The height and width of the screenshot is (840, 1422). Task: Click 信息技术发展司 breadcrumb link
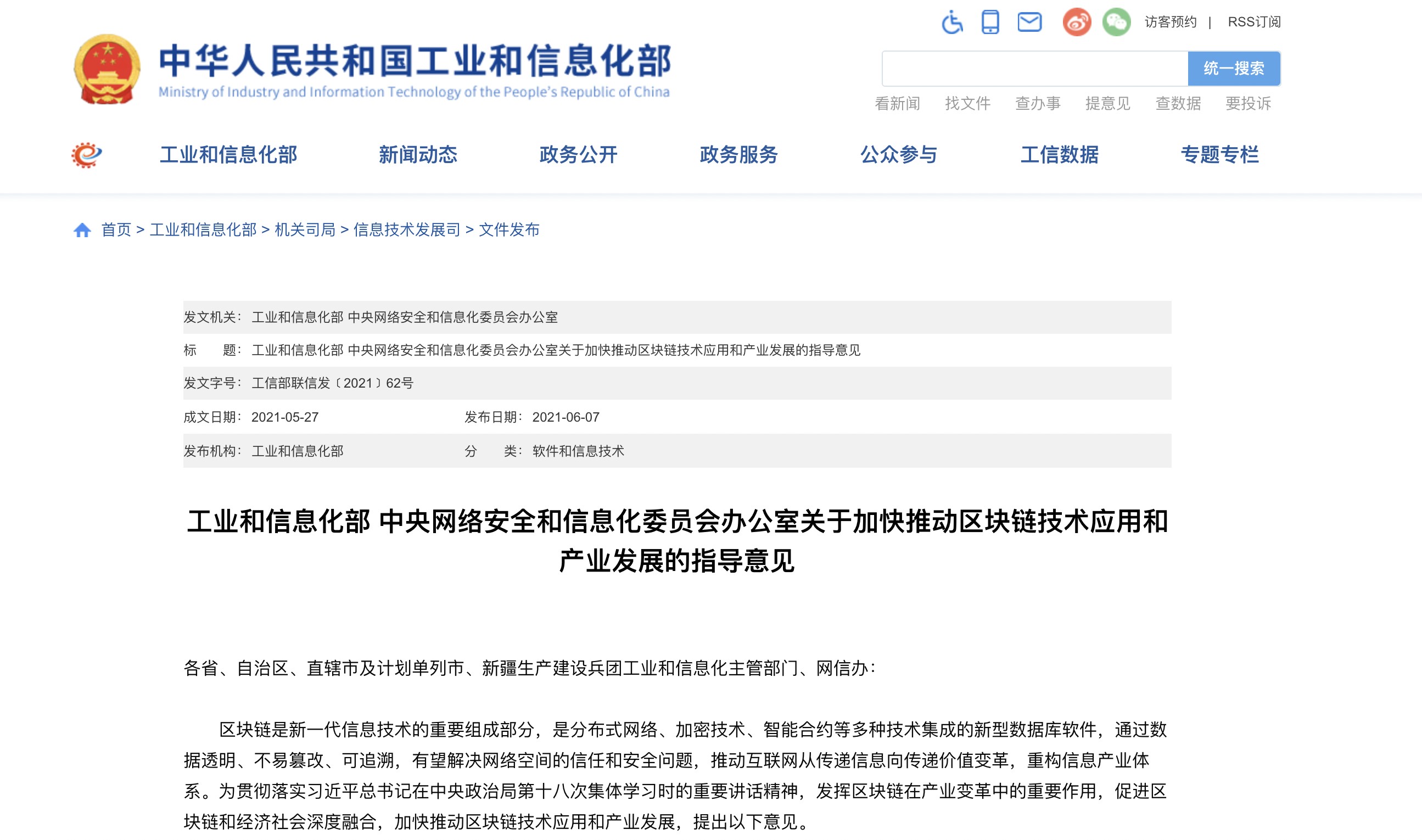coord(407,230)
